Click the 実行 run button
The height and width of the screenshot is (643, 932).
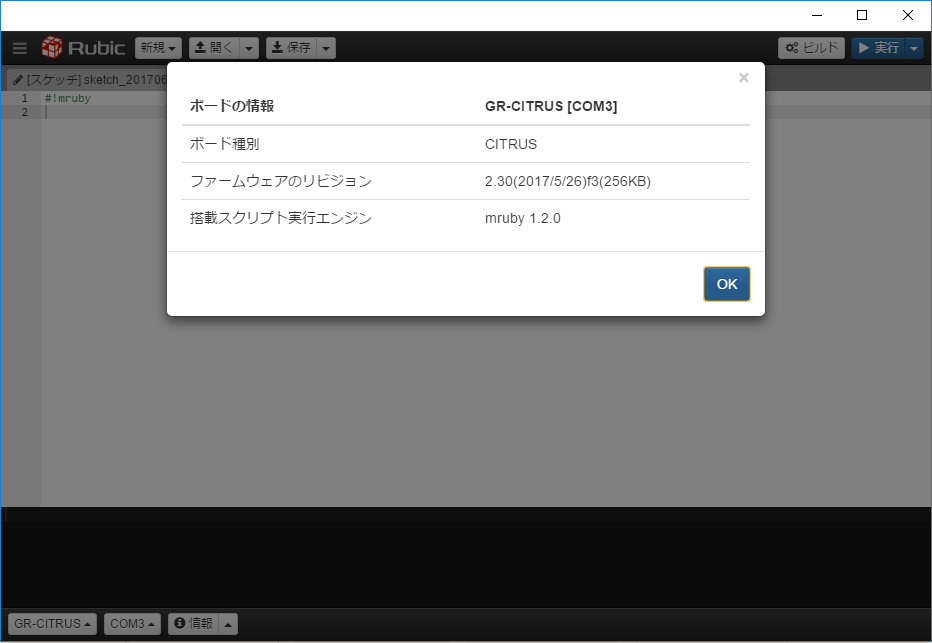coord(878,48)
